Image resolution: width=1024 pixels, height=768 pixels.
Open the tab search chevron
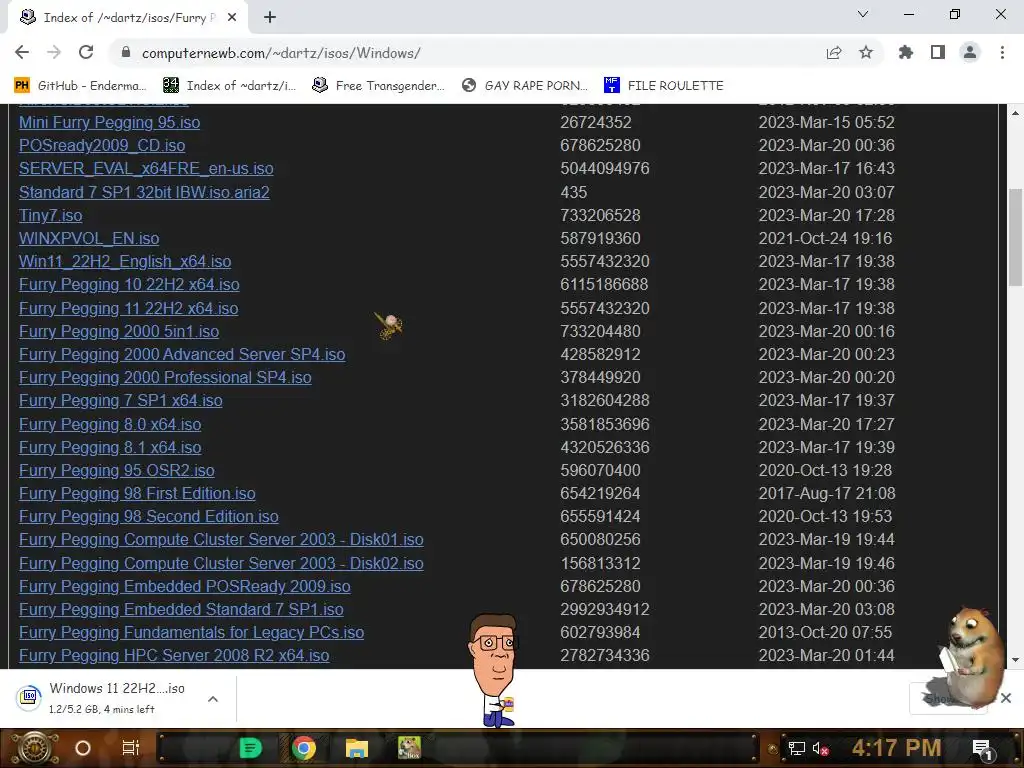(x=863, y=14)
